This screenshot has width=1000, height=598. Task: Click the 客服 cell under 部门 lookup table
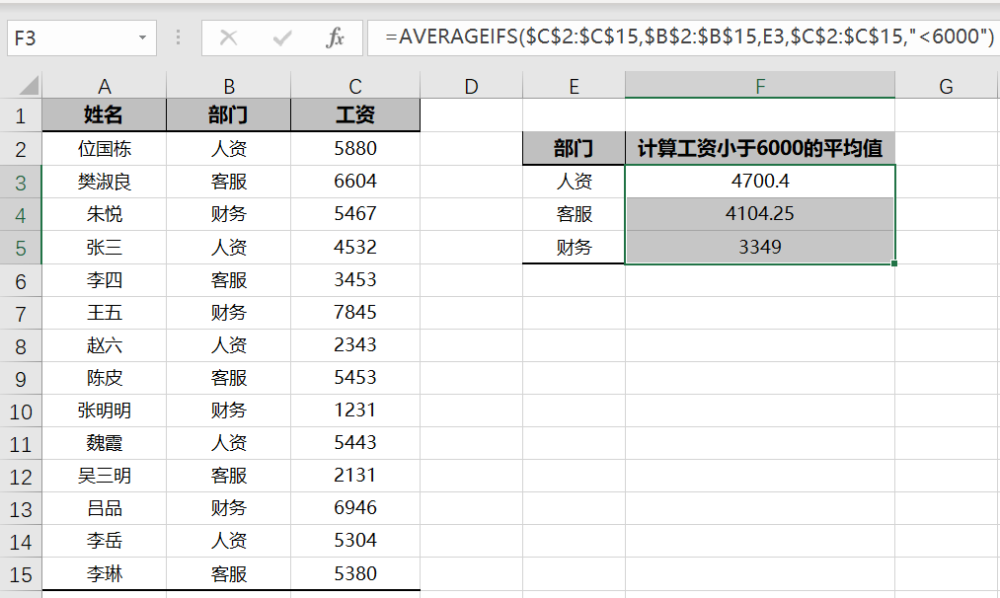574,213
